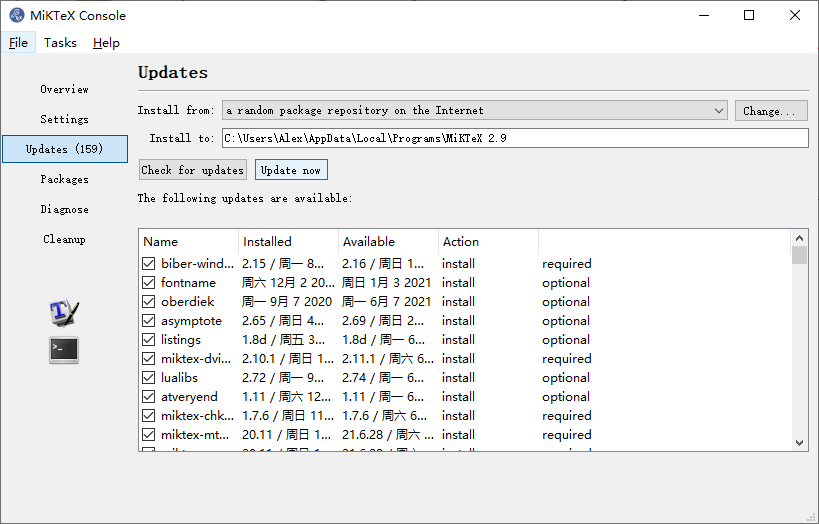Toggle the miktex-dvi package checkbox
The image size is (819, 524).
148,359
